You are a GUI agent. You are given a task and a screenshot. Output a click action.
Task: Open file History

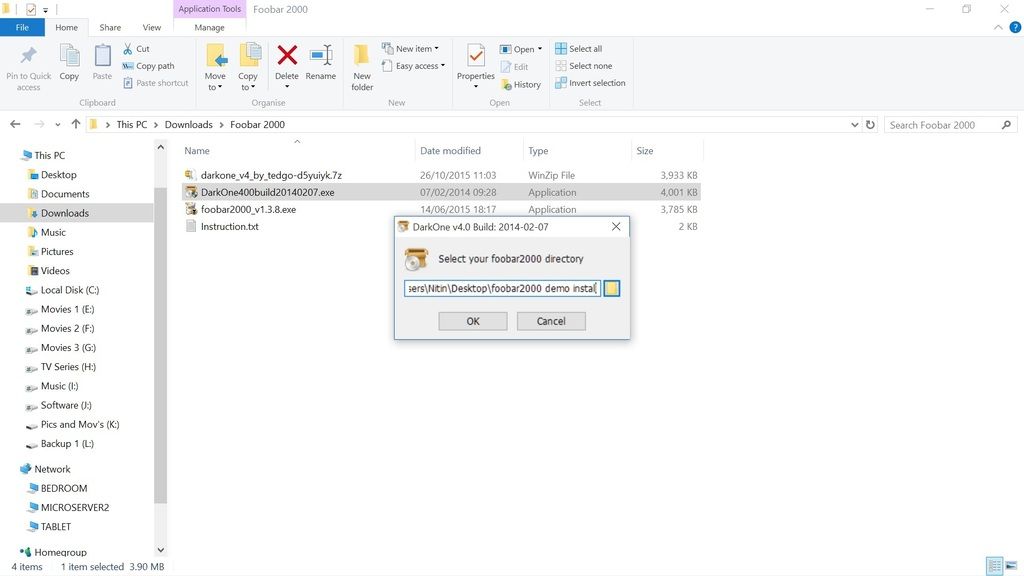[x=520, y=84]
